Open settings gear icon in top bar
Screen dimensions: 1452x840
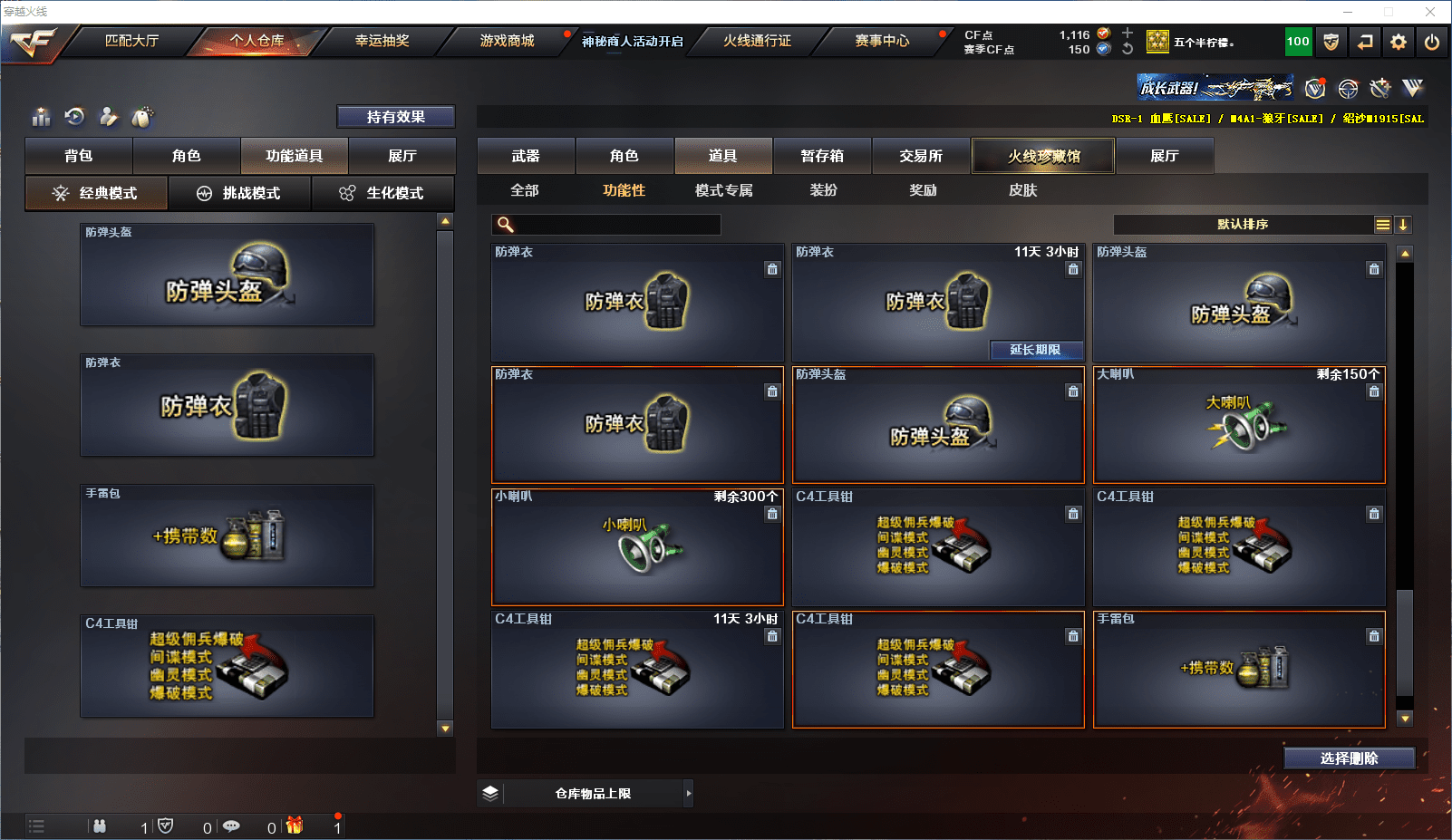pos(1399,42)
